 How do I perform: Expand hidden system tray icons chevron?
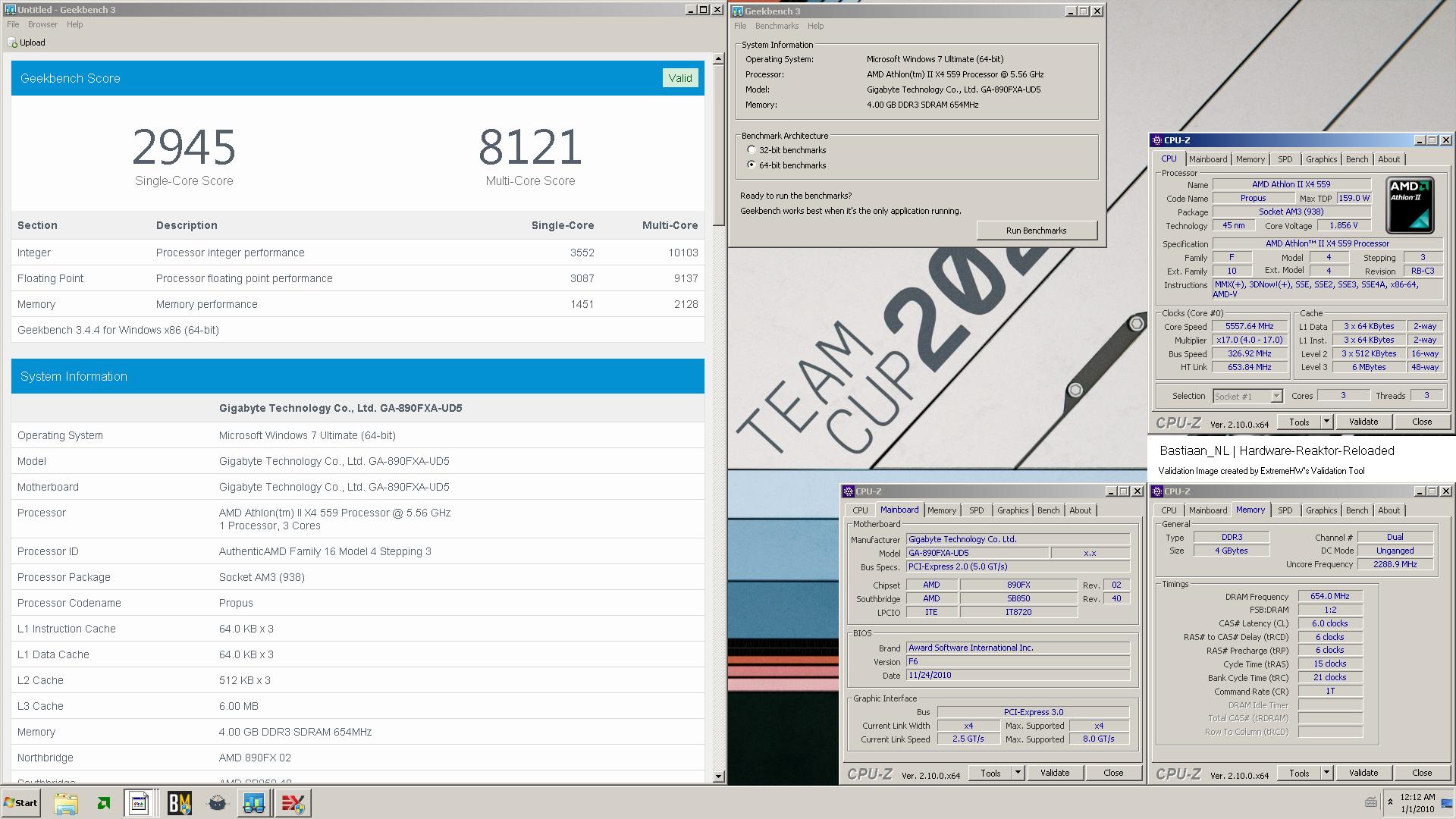[1390, 802]
